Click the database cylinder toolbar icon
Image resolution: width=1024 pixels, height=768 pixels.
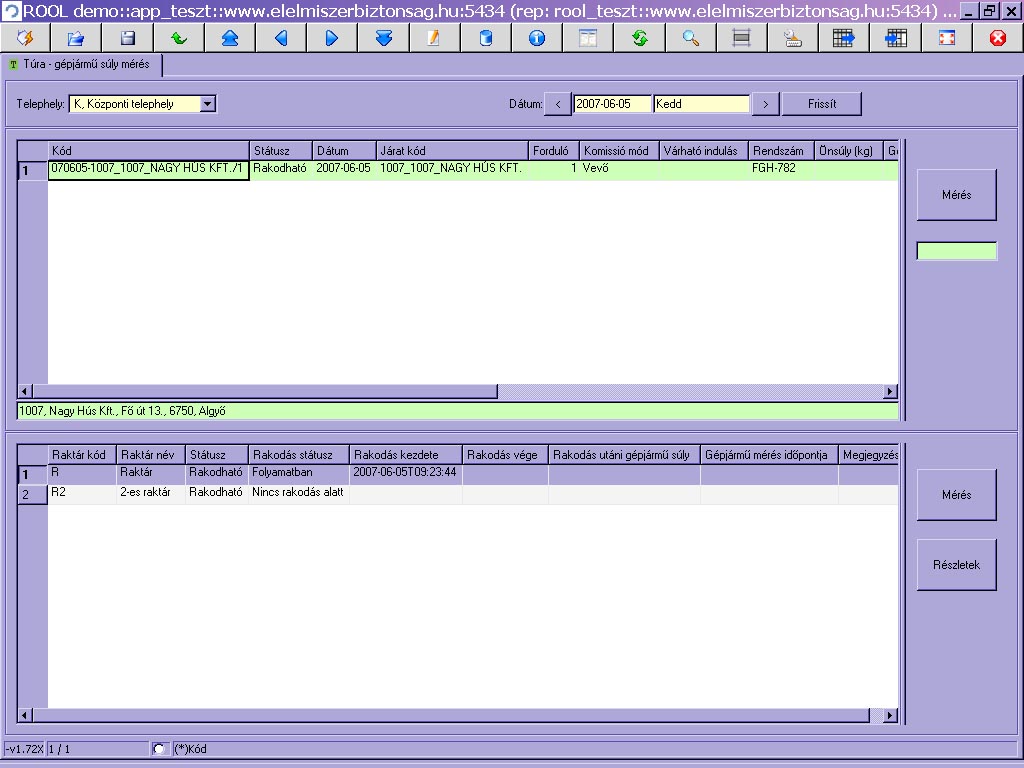(x=486, y=38)
